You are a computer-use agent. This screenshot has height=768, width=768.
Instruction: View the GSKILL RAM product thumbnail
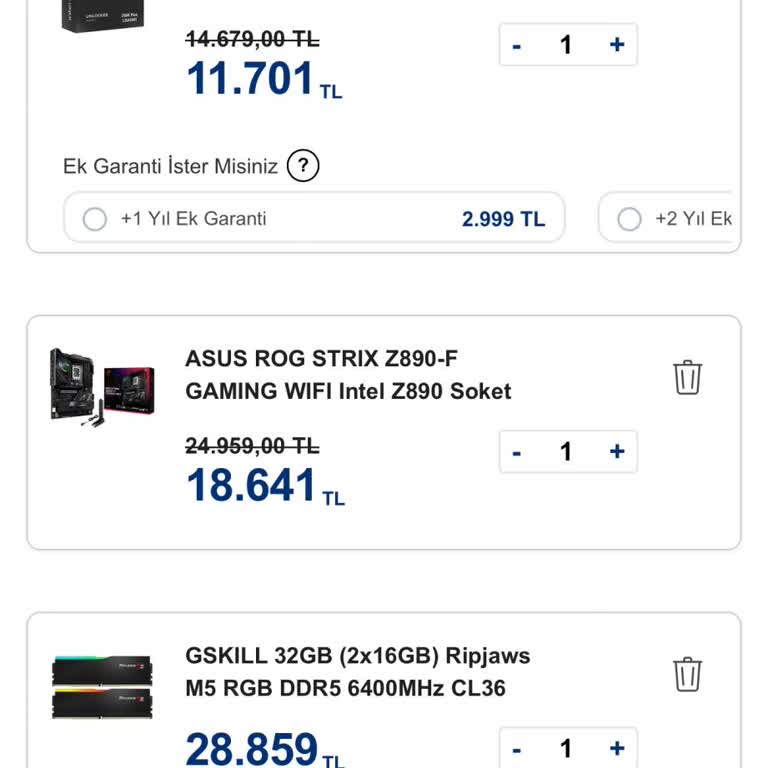point(102,687)
